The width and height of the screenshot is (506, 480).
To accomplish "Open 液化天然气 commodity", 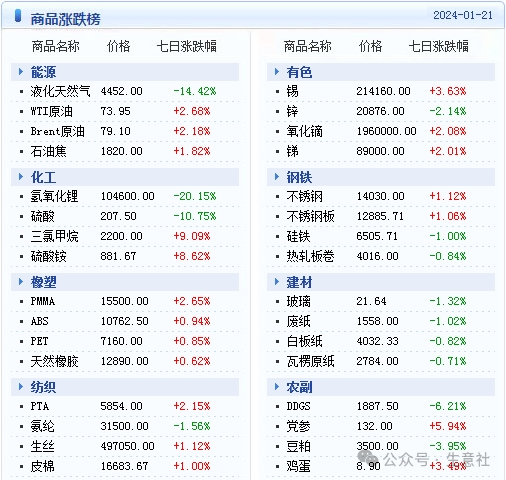I will [60, 91].
